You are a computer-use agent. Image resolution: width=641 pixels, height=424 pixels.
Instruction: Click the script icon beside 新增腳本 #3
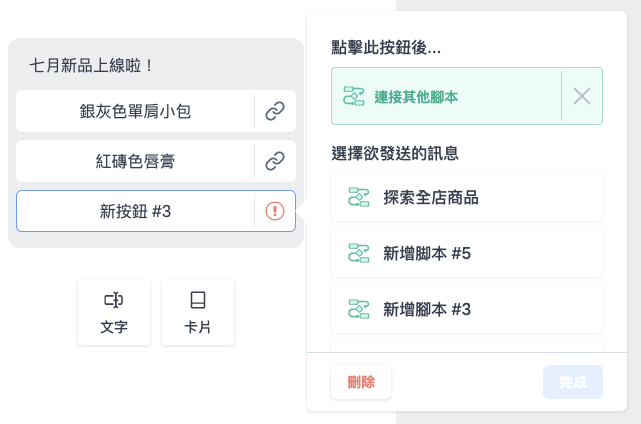pyautogui.click(x=359, y=309)
